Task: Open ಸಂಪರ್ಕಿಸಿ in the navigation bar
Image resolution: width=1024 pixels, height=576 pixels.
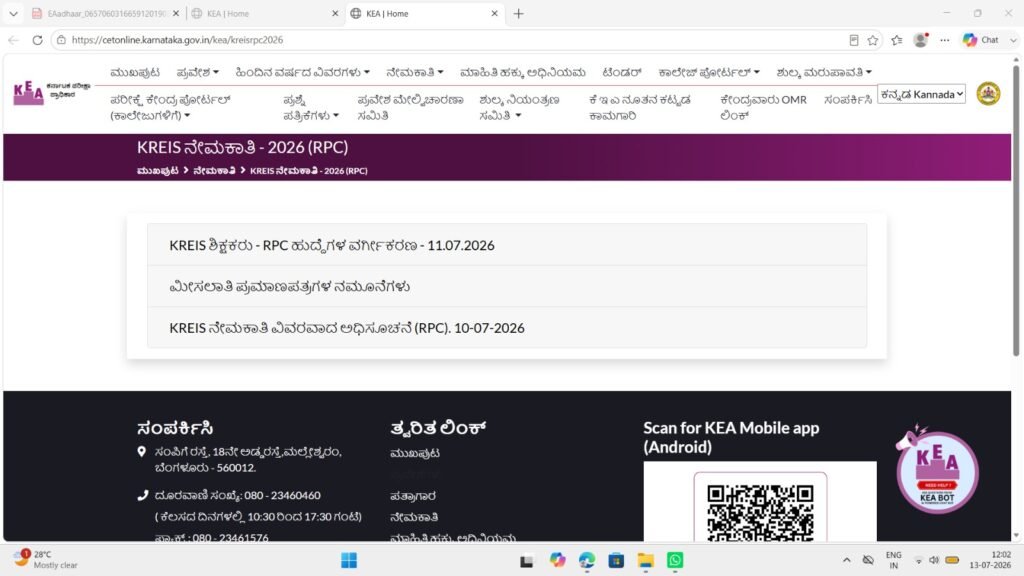Action: click(x=848, y=100)
